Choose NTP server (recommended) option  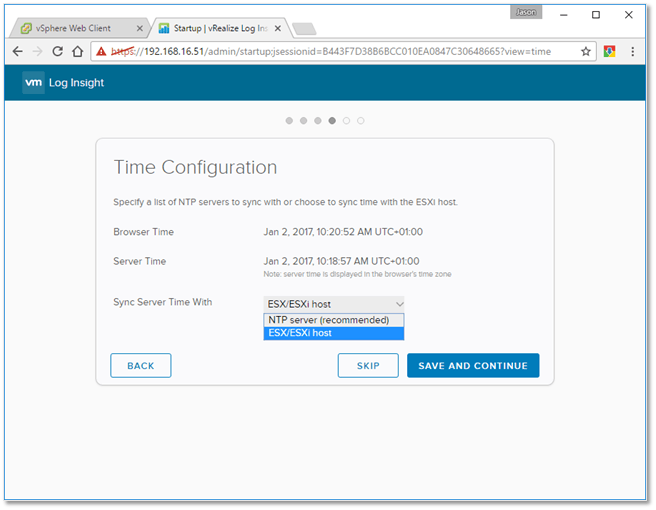(334, 320)
